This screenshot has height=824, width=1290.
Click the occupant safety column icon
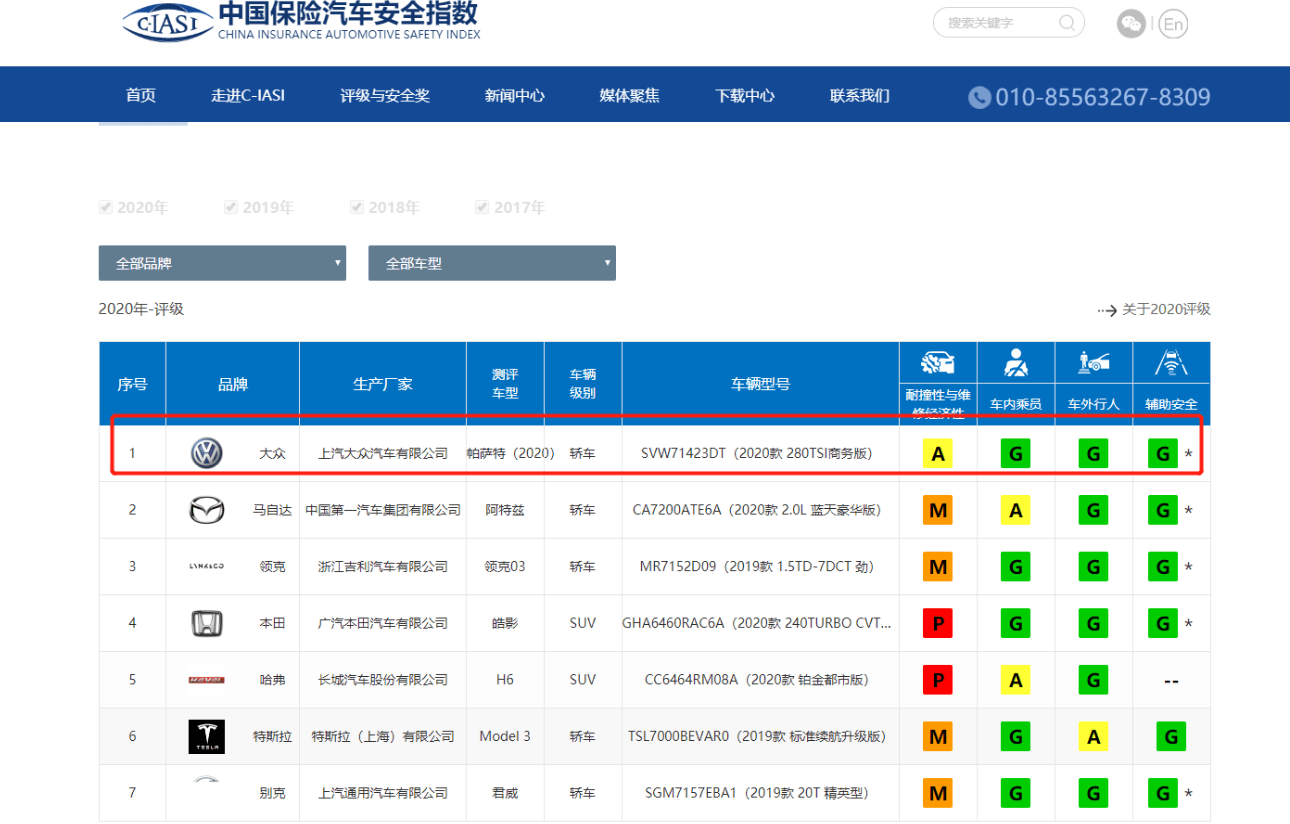[x=1015, y=362]
